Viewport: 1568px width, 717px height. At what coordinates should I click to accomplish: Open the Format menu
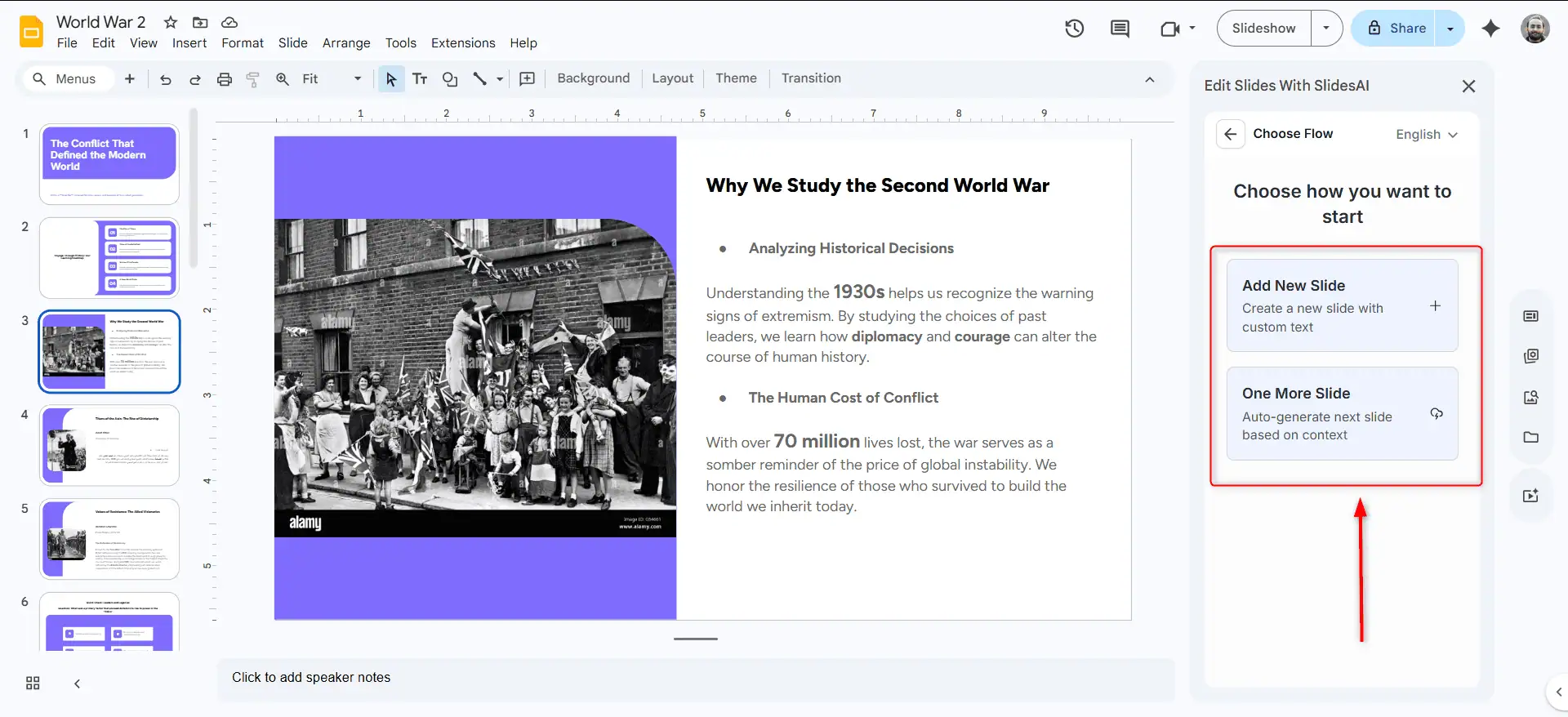click(x=243, y=43)
